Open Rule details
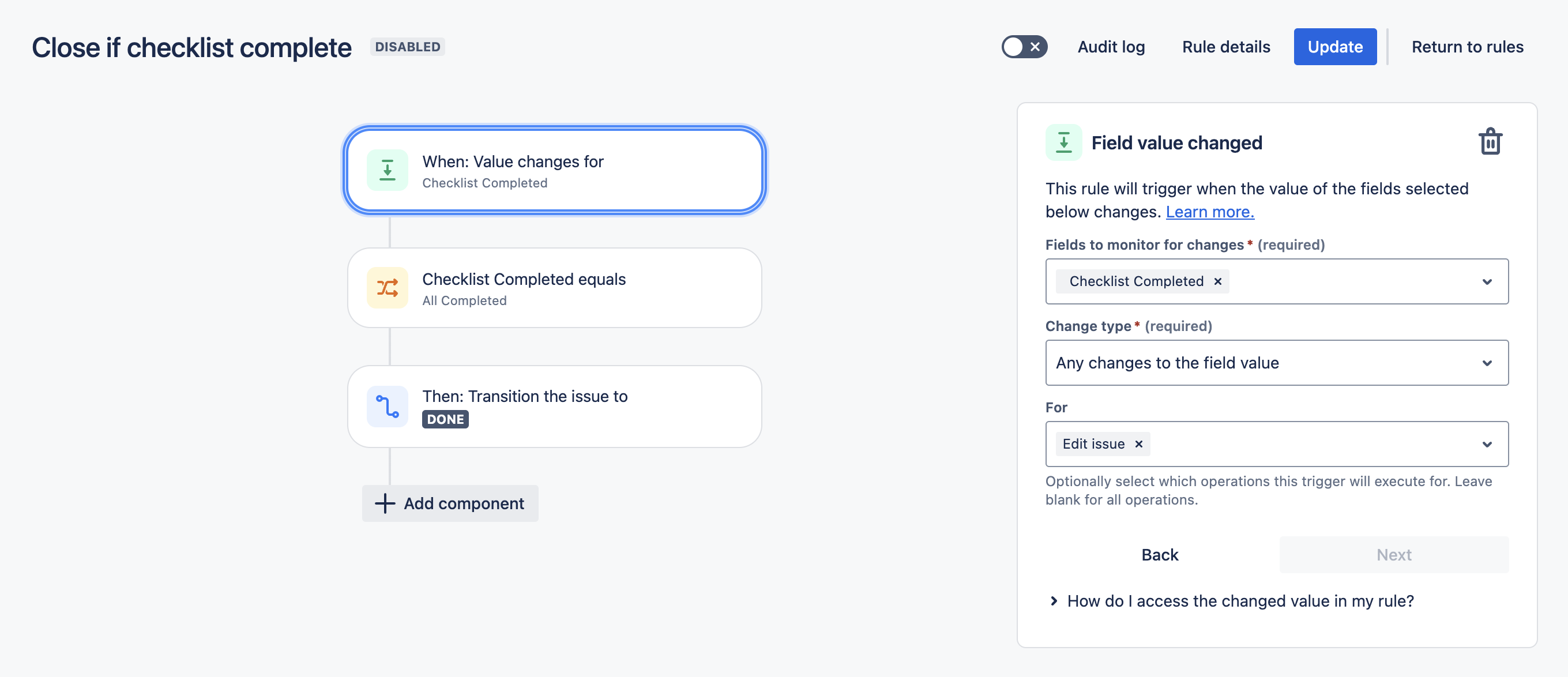 pos(1226,47)
